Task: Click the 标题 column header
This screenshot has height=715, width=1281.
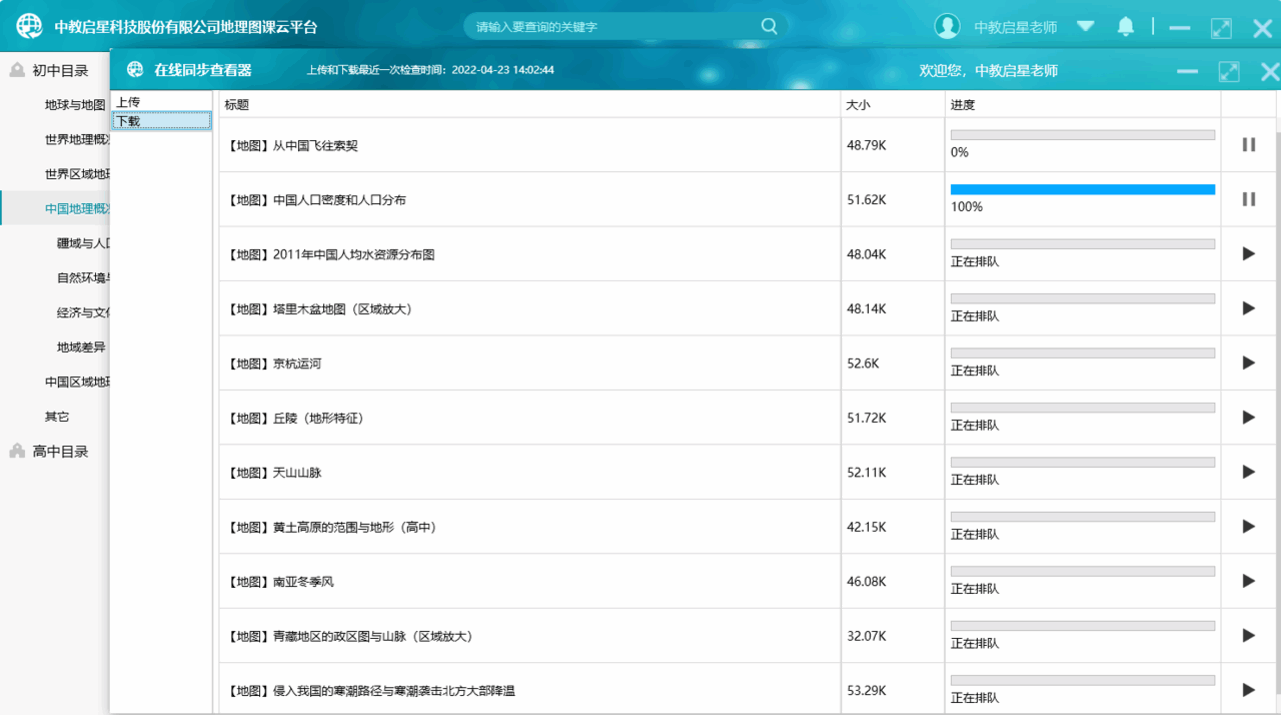Action: [237, 105]
